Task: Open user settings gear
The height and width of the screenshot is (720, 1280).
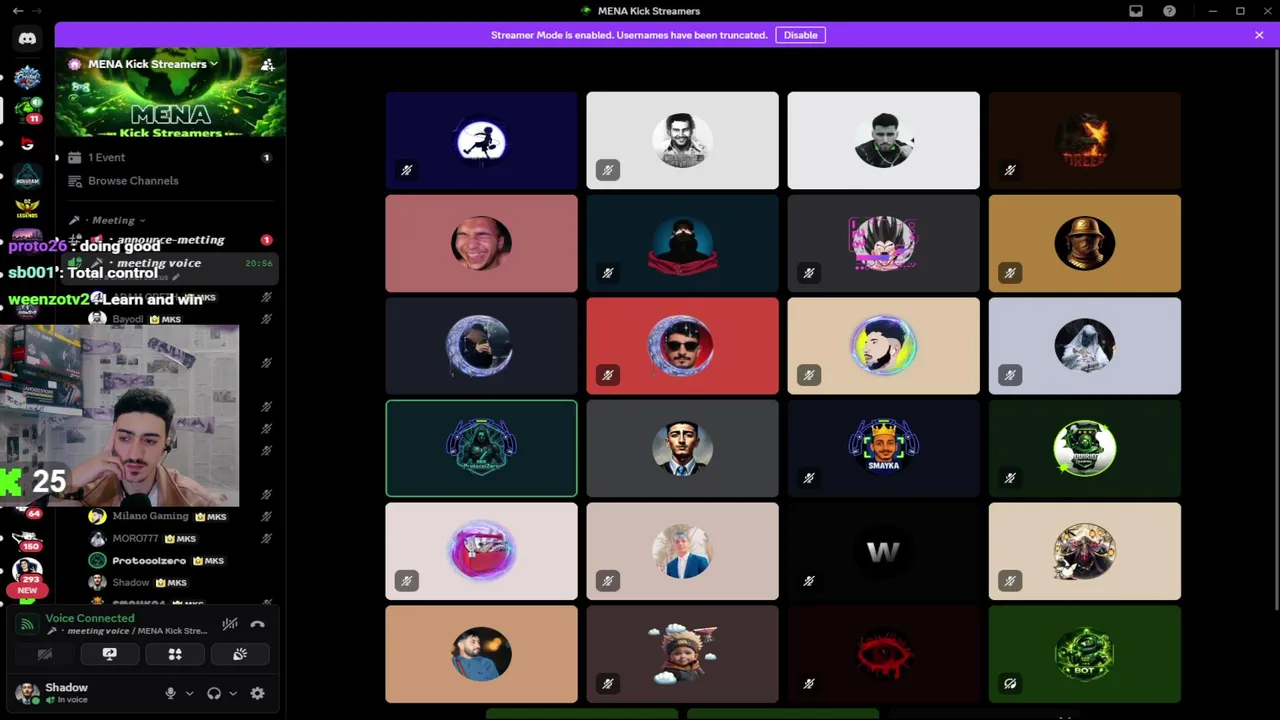Action: 257,693
